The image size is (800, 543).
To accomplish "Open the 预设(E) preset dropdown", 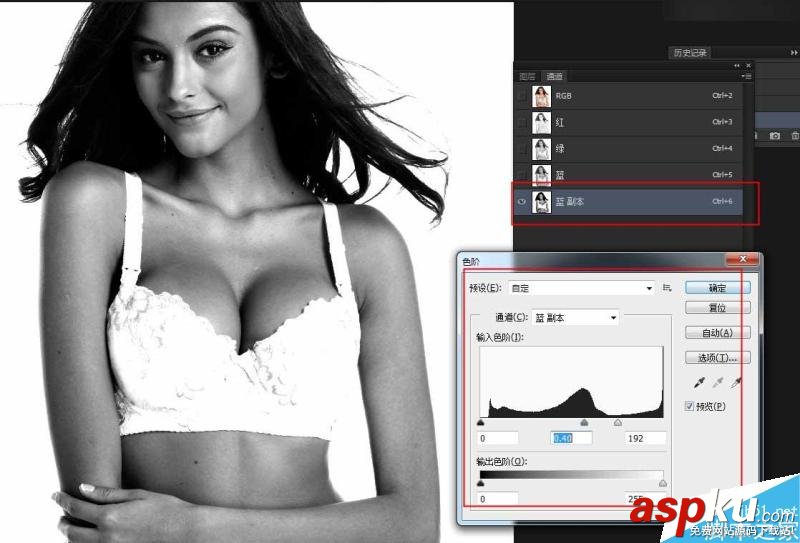I will click(582, 288).
